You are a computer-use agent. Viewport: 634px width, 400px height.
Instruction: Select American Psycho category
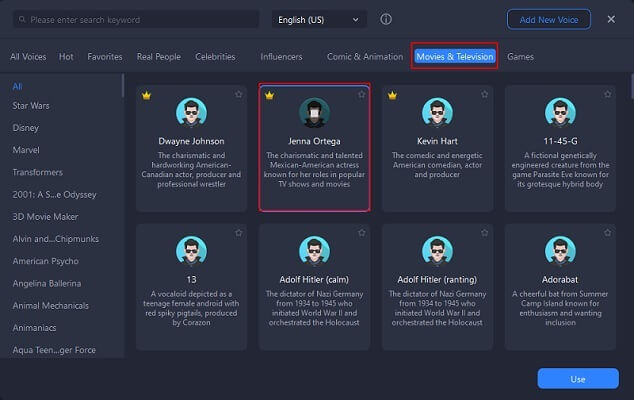point(45,261)
